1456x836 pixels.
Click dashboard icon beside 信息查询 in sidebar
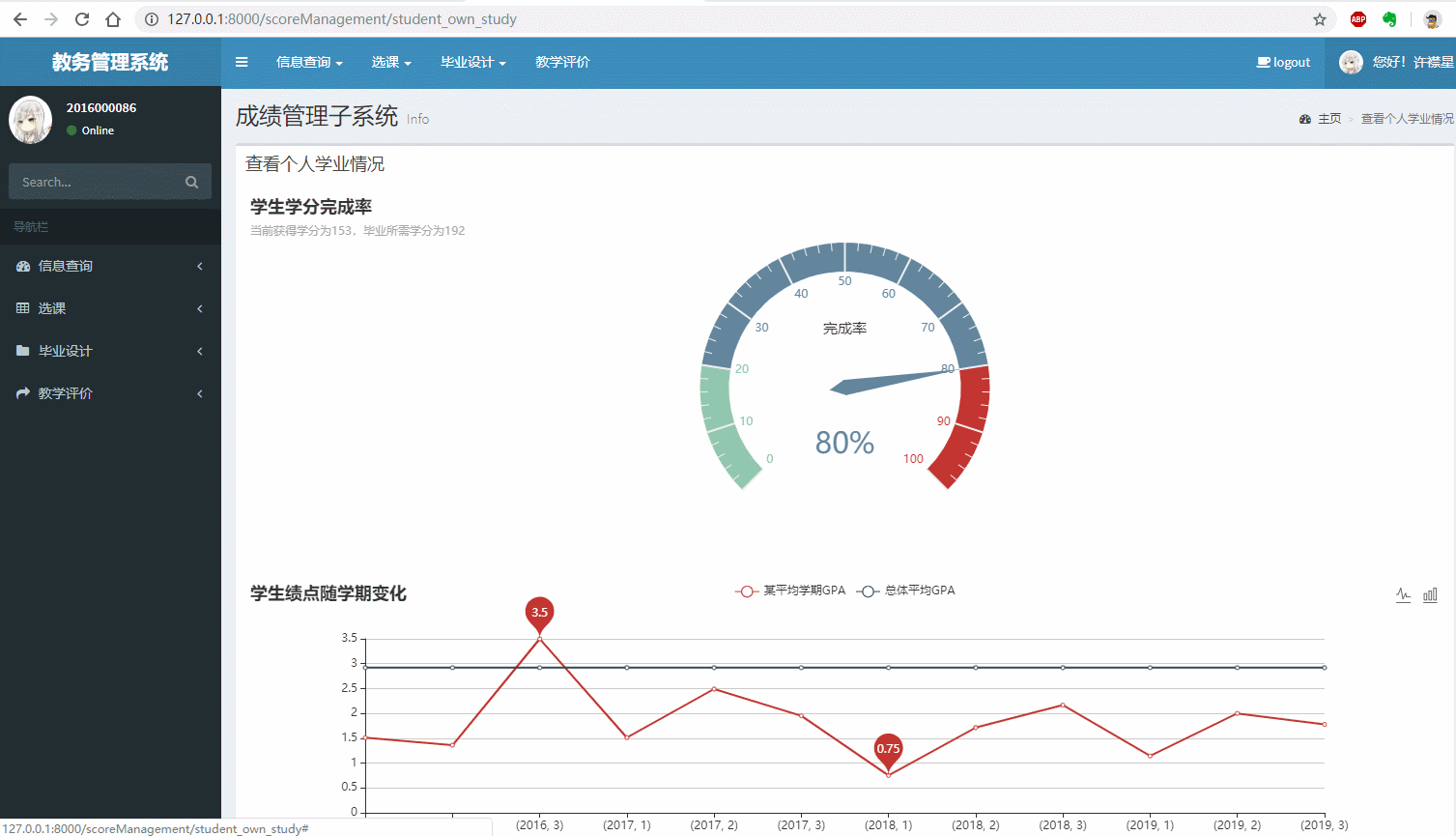[23, 266]
